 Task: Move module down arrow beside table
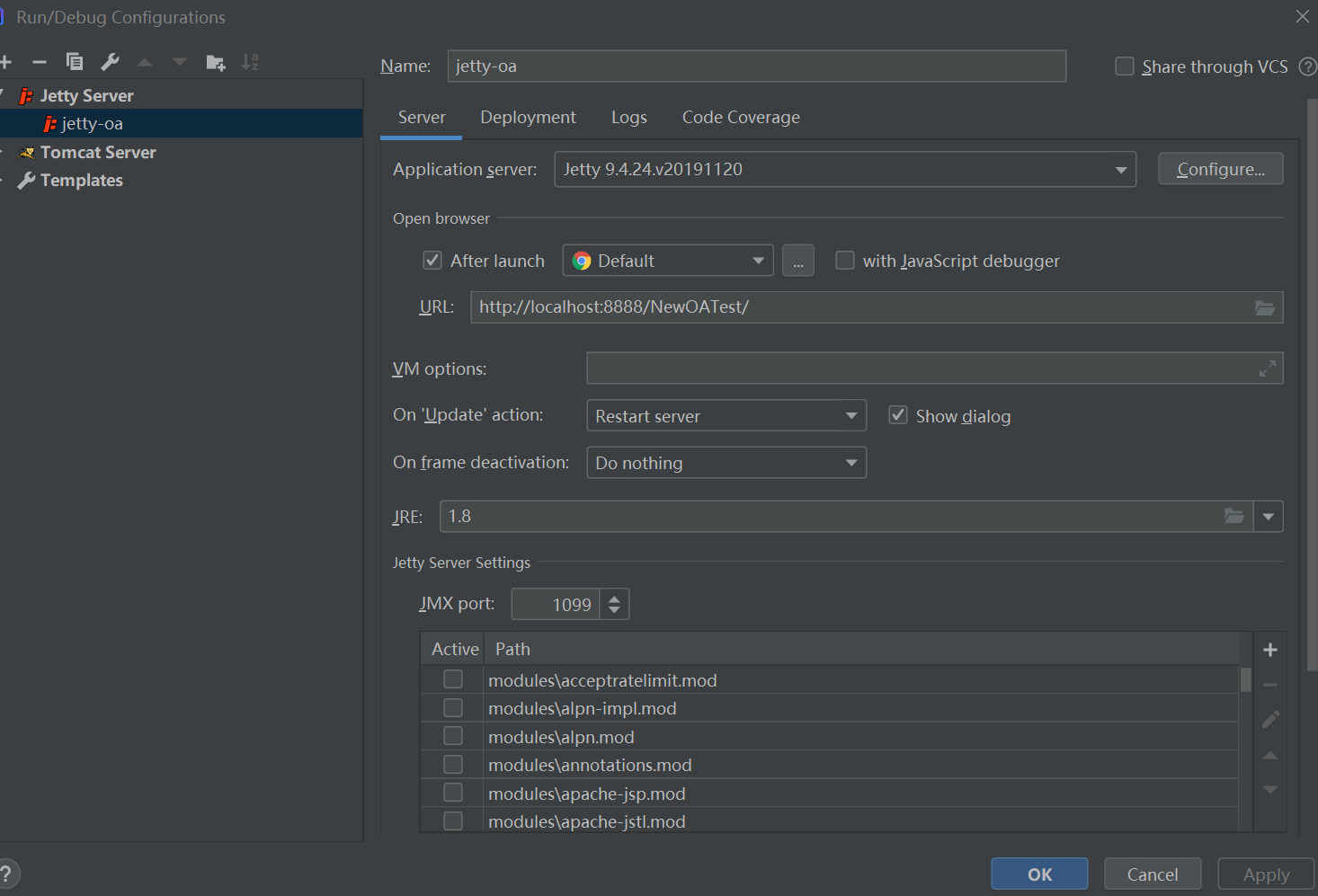pos(1270,789)
